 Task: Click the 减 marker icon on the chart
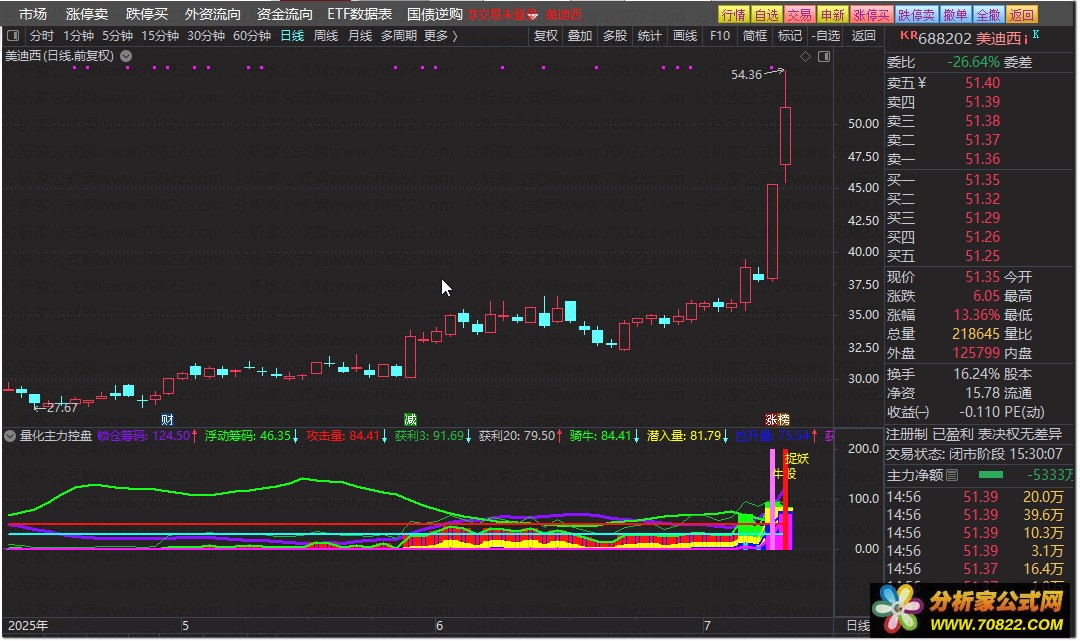pos(410,419)
